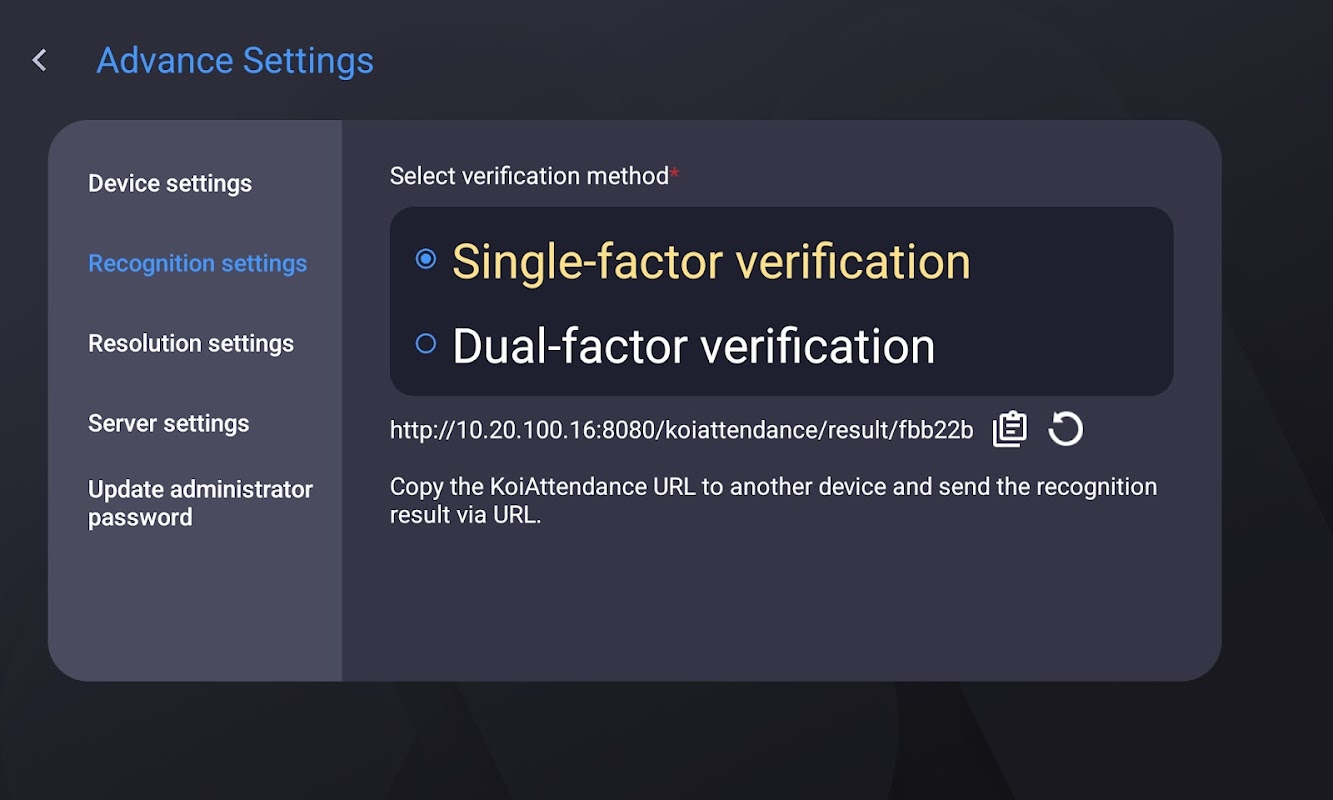Click the red required asterisk marker

675,175
